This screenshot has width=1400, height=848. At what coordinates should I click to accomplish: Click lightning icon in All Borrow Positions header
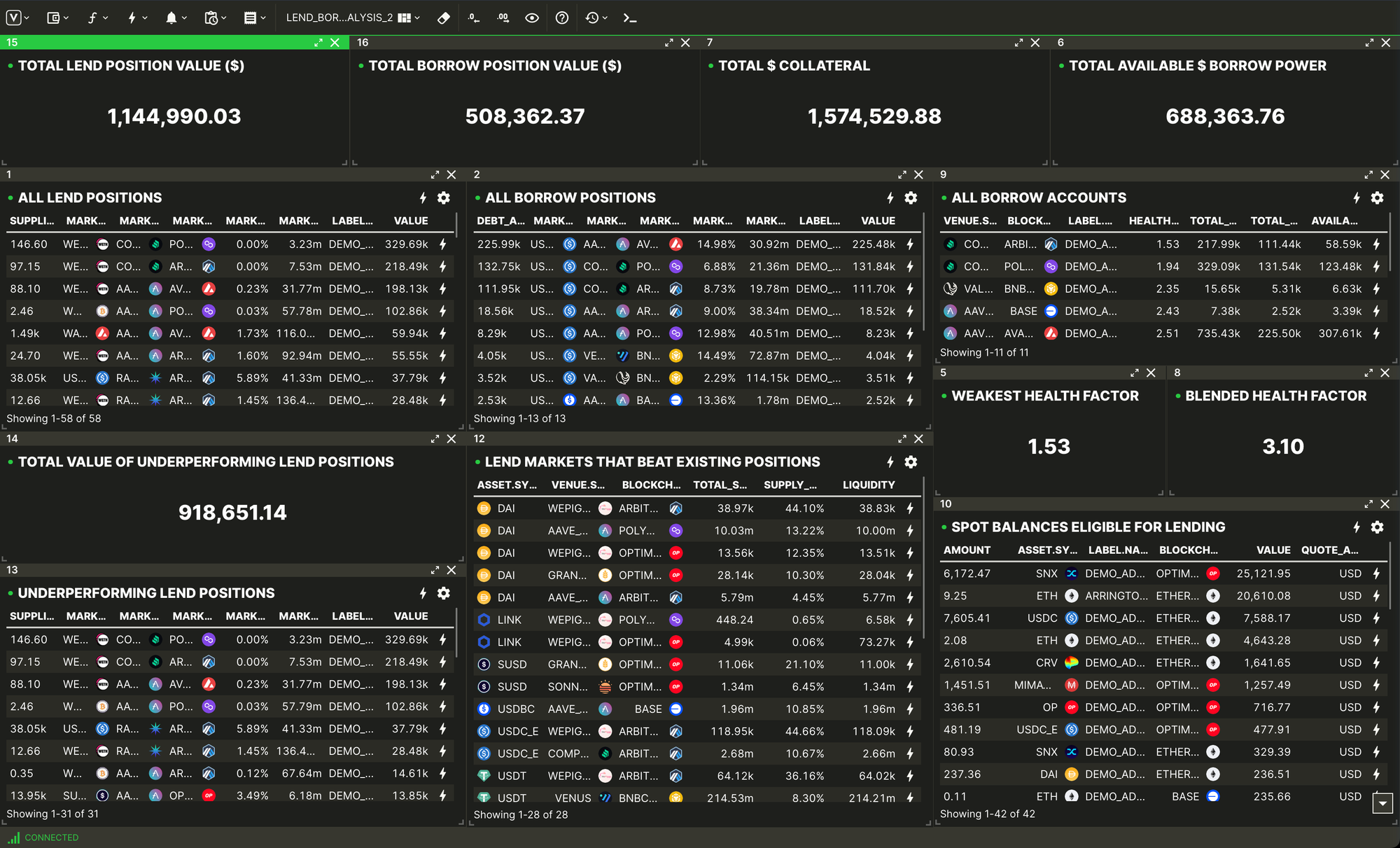[x=890, y=198]
